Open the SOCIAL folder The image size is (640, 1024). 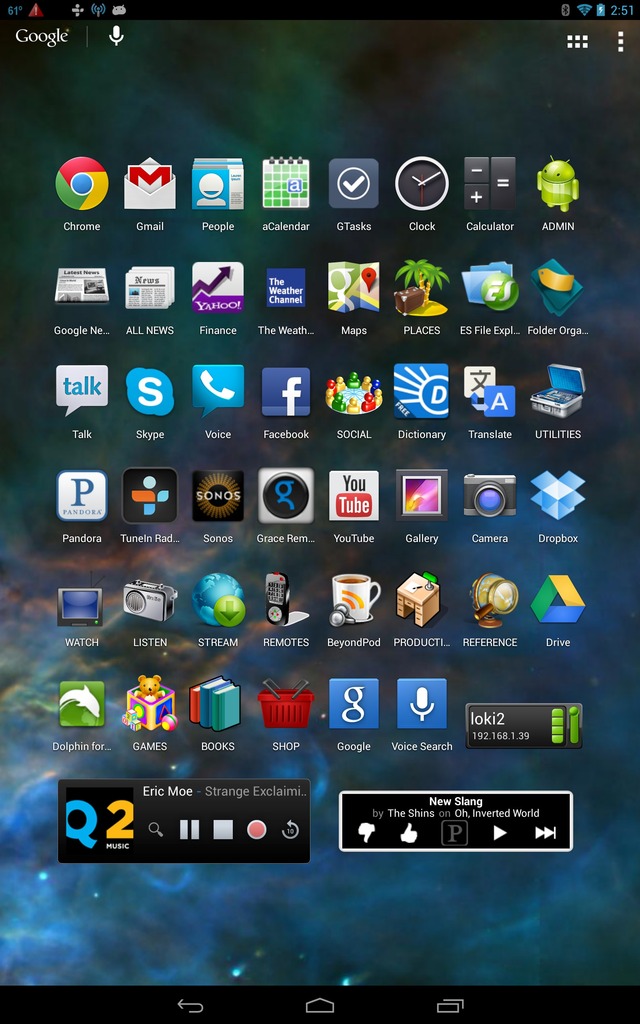pos(353,392)
